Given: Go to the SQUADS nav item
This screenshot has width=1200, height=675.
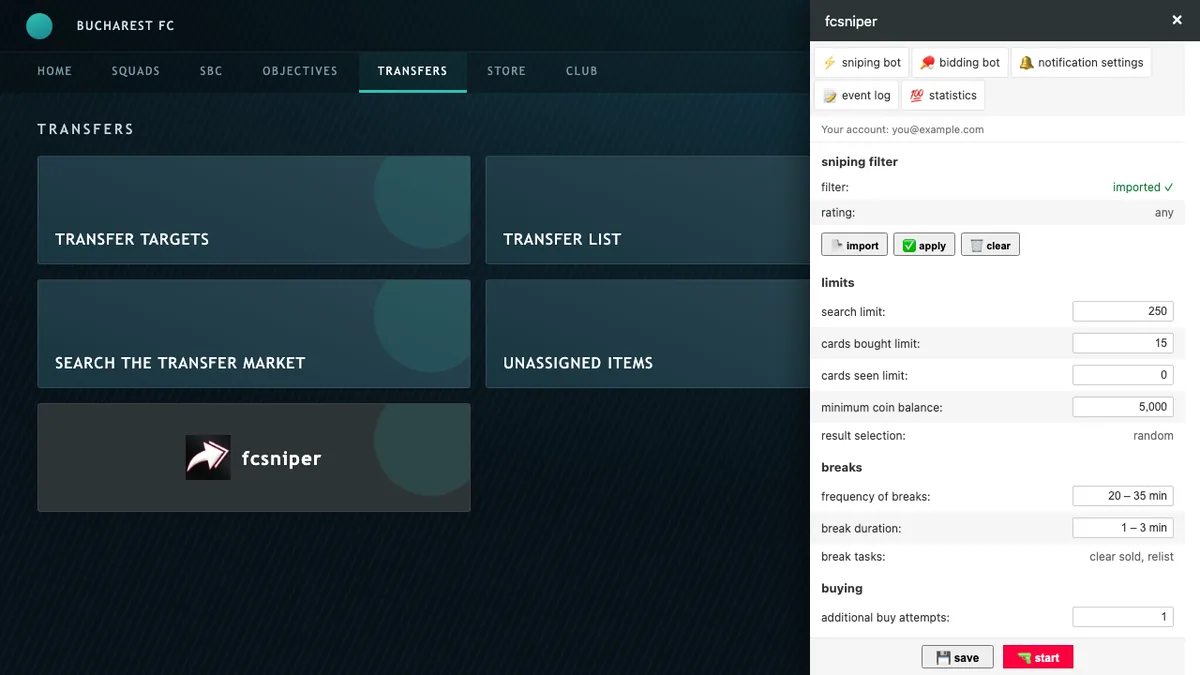Looking at the screenshot, I should (x=136, y=71).
